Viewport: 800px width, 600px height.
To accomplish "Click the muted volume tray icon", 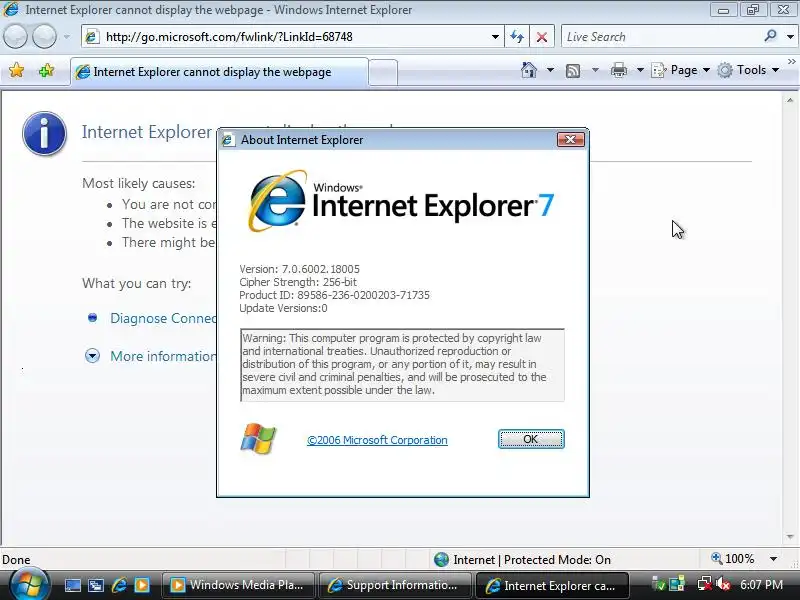I will [723, 584].
